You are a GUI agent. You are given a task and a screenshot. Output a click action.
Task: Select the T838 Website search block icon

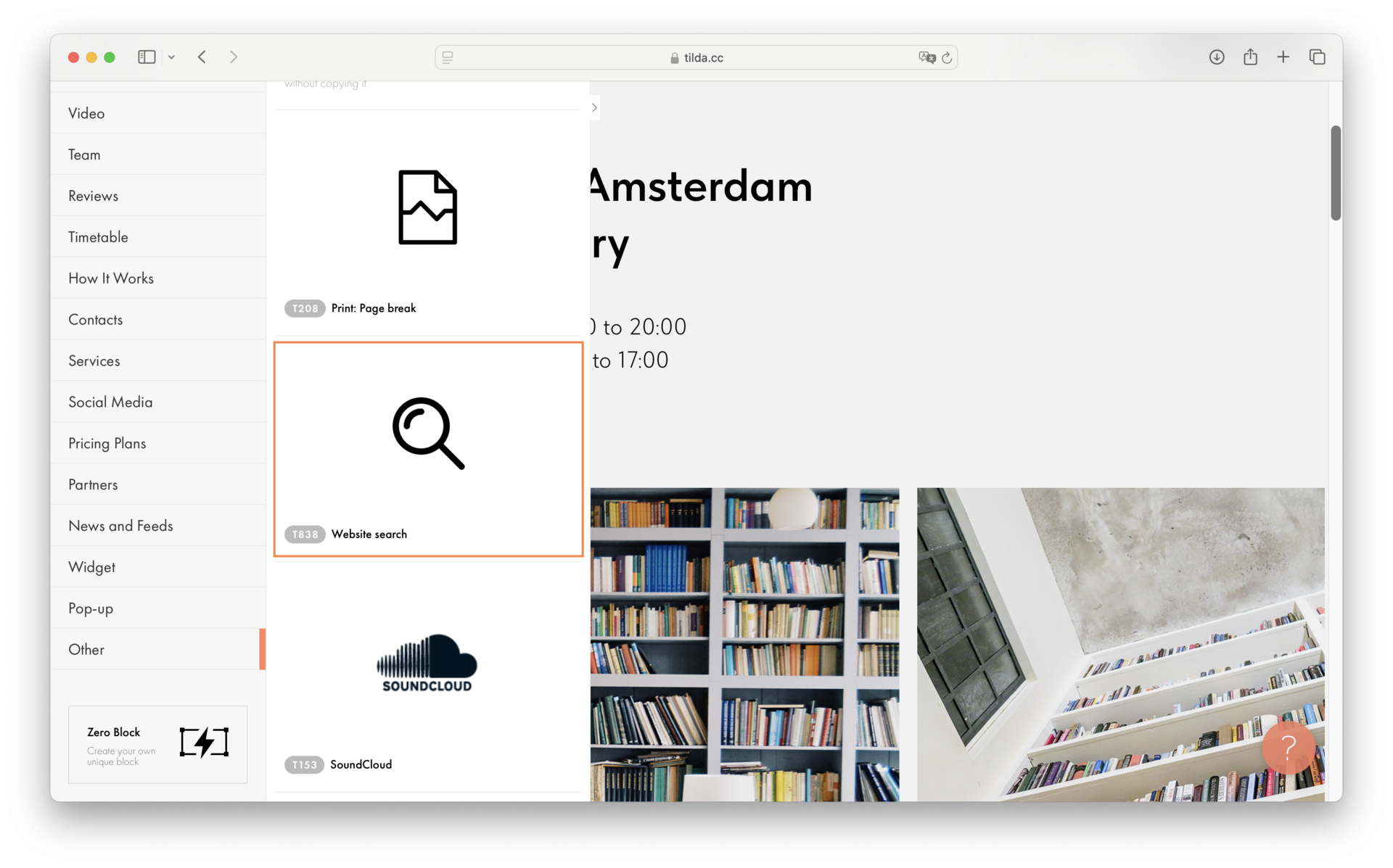pos(428,434)
